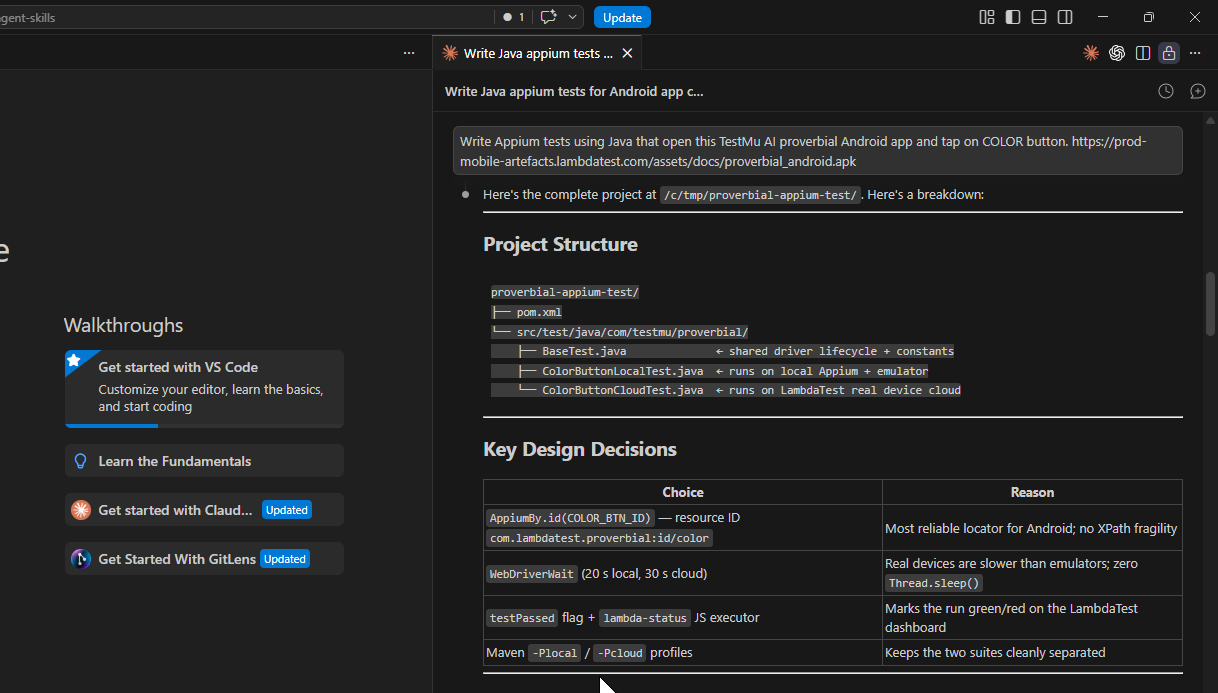This screenshot has width=1218, height=693.
Task: Open the session history clock icon
Action: pyautogui.click(x=1166, y=91)
